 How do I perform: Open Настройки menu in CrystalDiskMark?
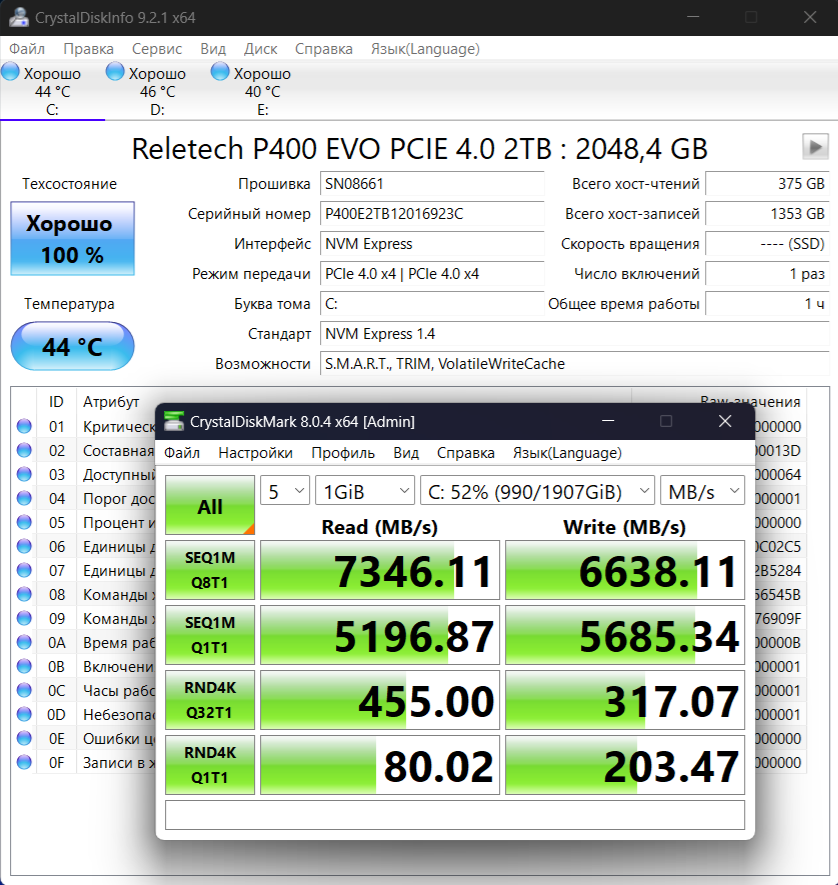[256, 453]
